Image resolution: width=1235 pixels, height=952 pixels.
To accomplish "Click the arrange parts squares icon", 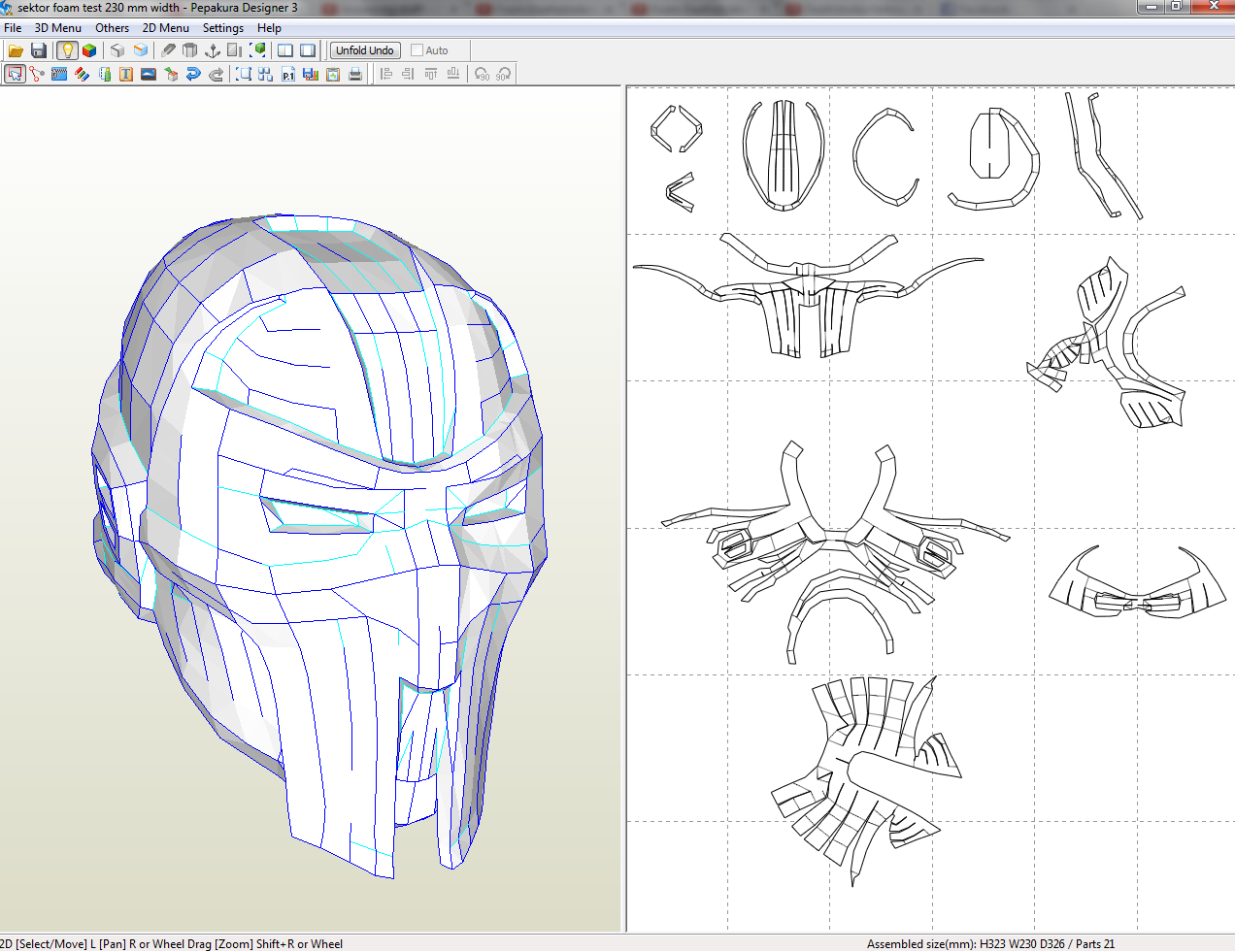I will click(x=266, y=74).
